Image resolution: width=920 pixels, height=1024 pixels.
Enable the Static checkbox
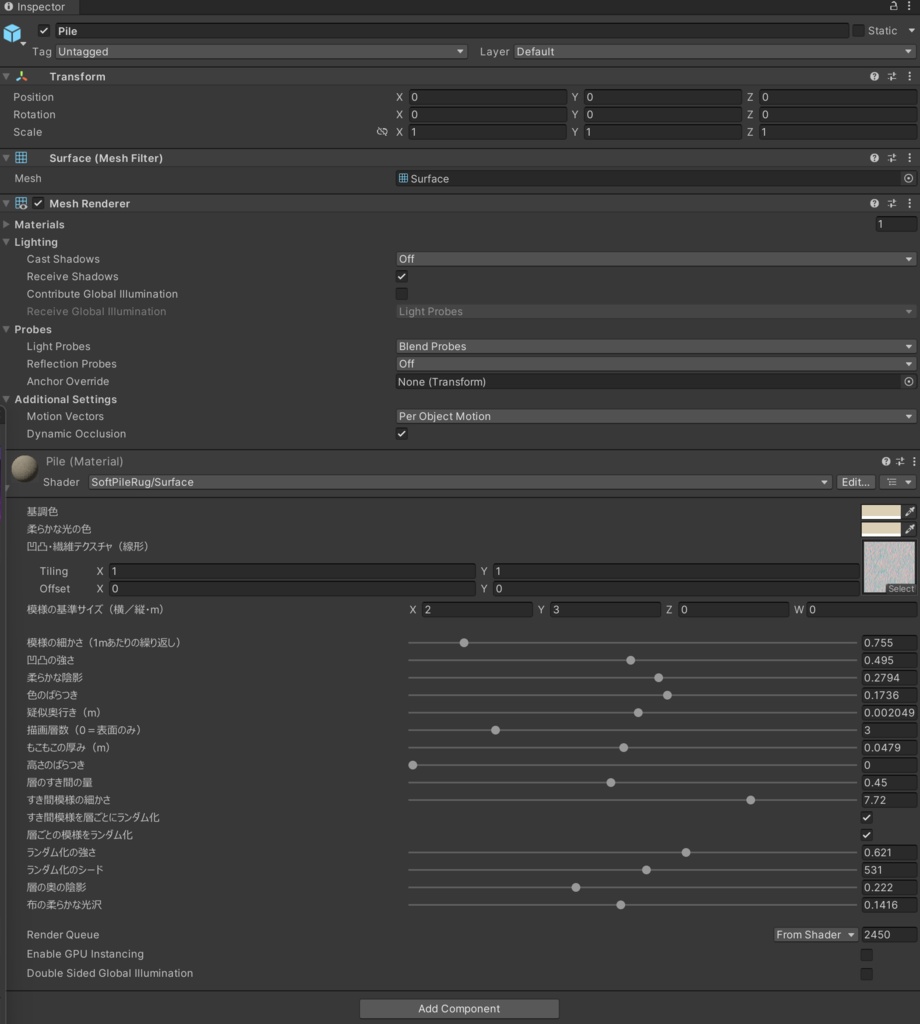tap(859, 31)
